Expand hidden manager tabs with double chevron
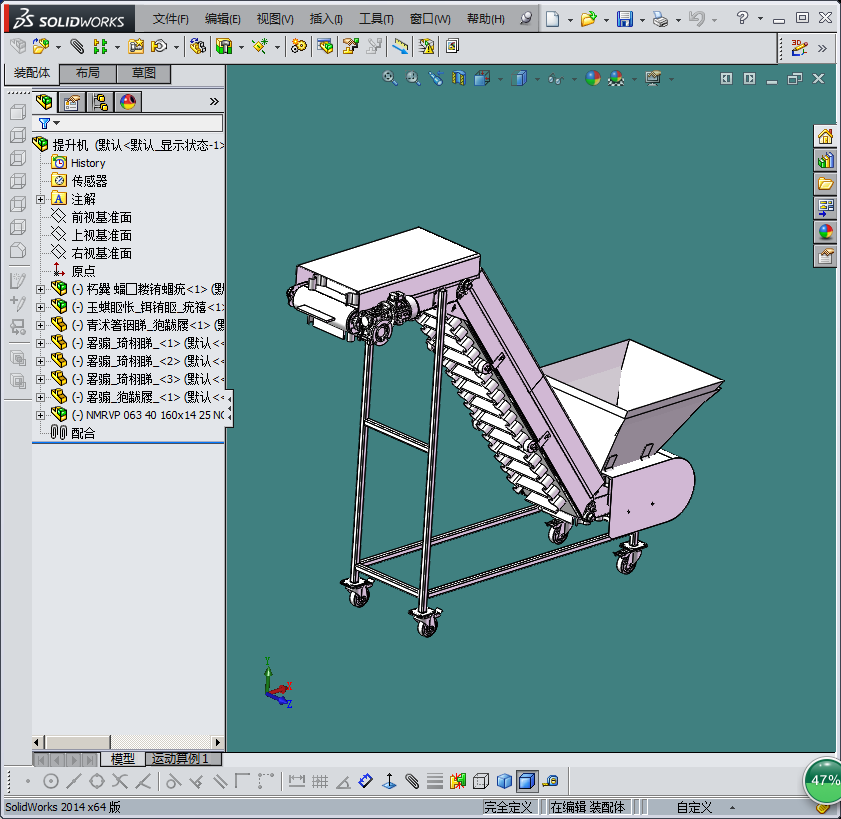841x819 pixels. (214, 101)
